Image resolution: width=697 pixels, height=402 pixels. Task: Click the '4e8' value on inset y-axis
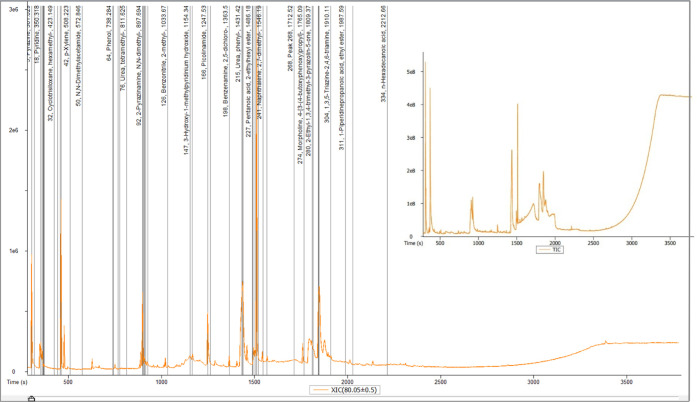coord(412,105)
